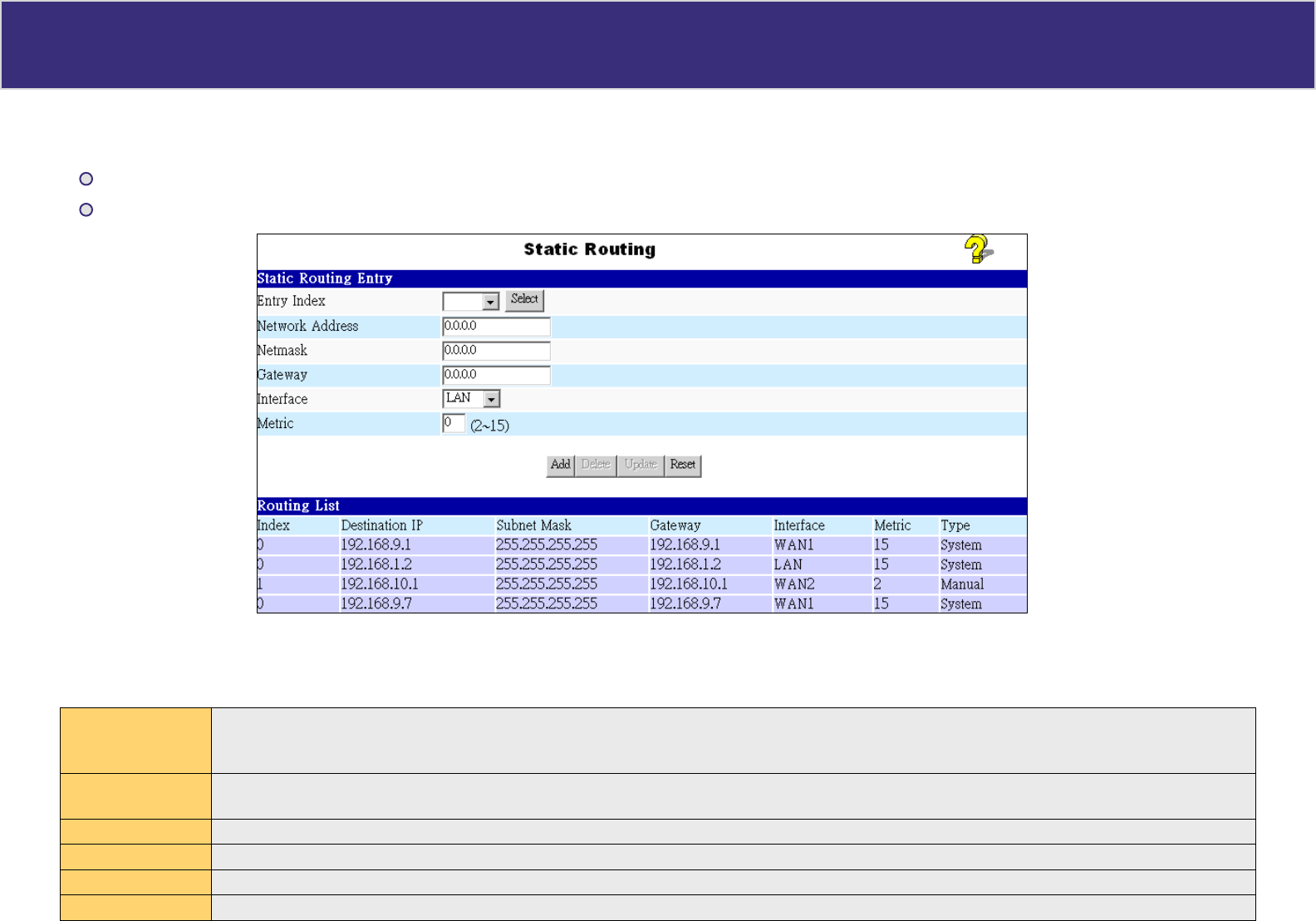Click the Network Address input field

496,327
